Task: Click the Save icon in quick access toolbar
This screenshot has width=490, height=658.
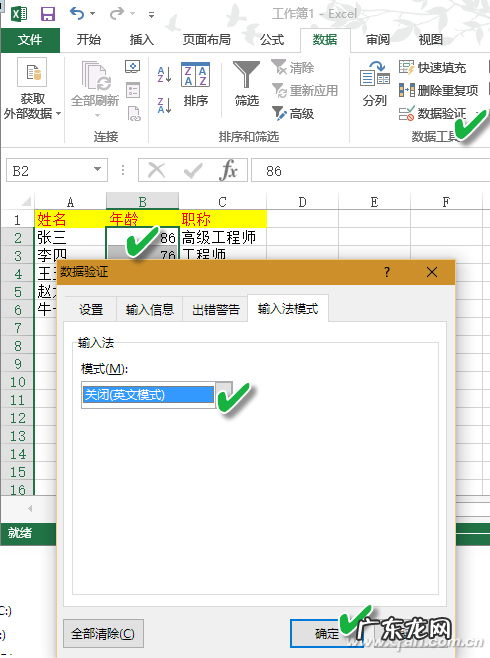Action: point(48,14)
